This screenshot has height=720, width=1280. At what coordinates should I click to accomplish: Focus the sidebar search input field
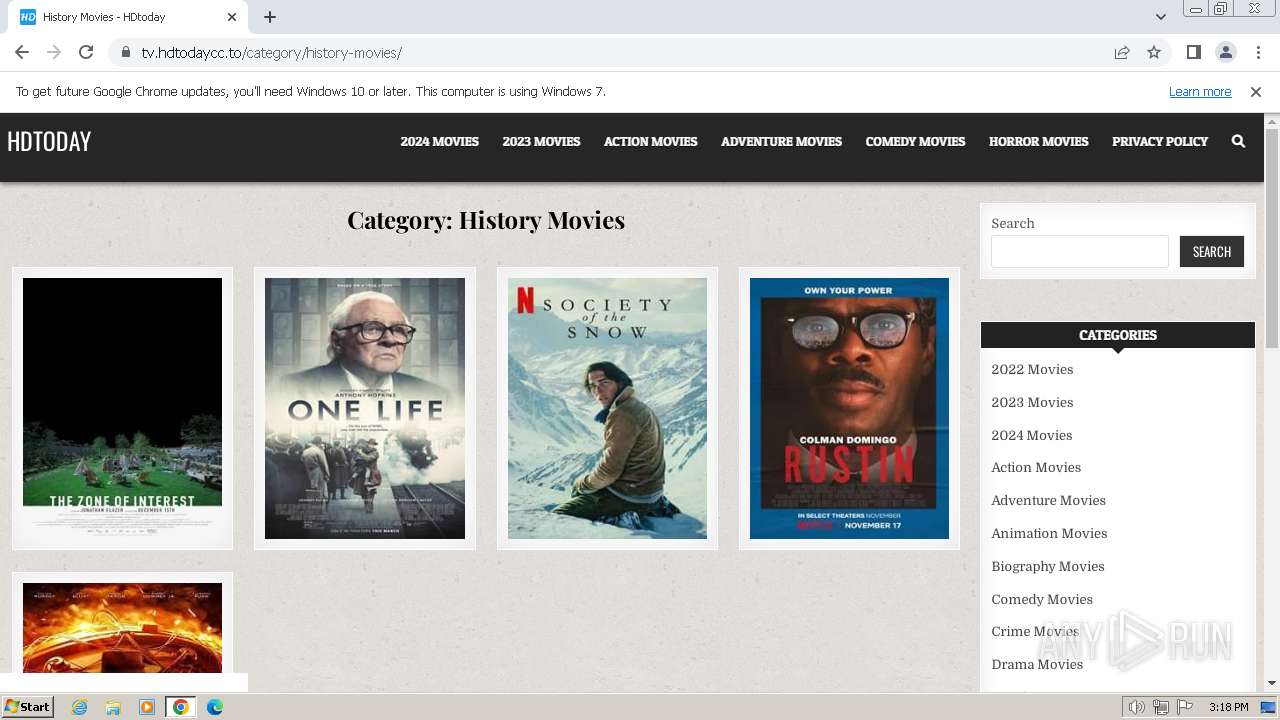pos(1080,251)
